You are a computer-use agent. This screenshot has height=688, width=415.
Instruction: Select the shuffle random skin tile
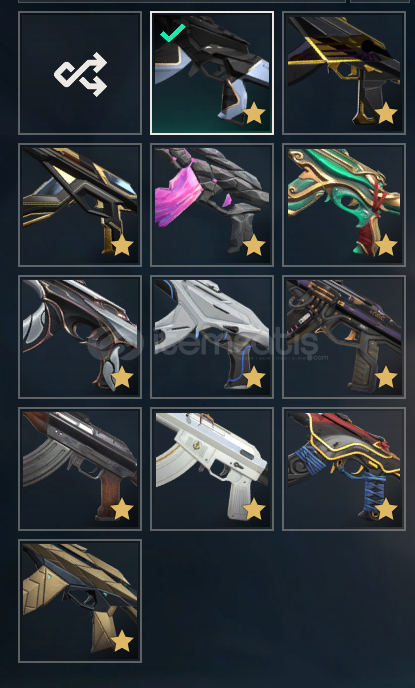[80, 73]
